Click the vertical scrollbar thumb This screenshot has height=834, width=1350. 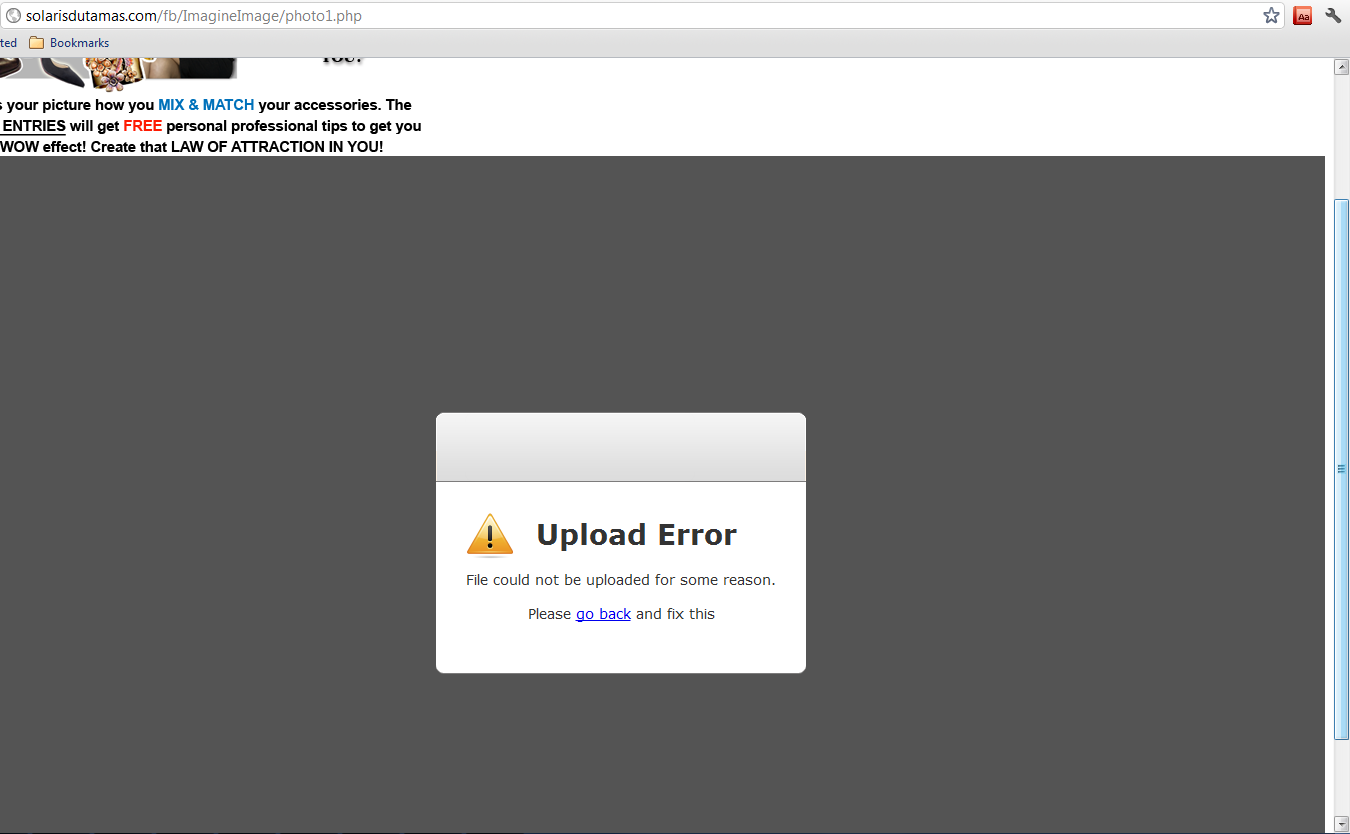(x=1342, y=468)
